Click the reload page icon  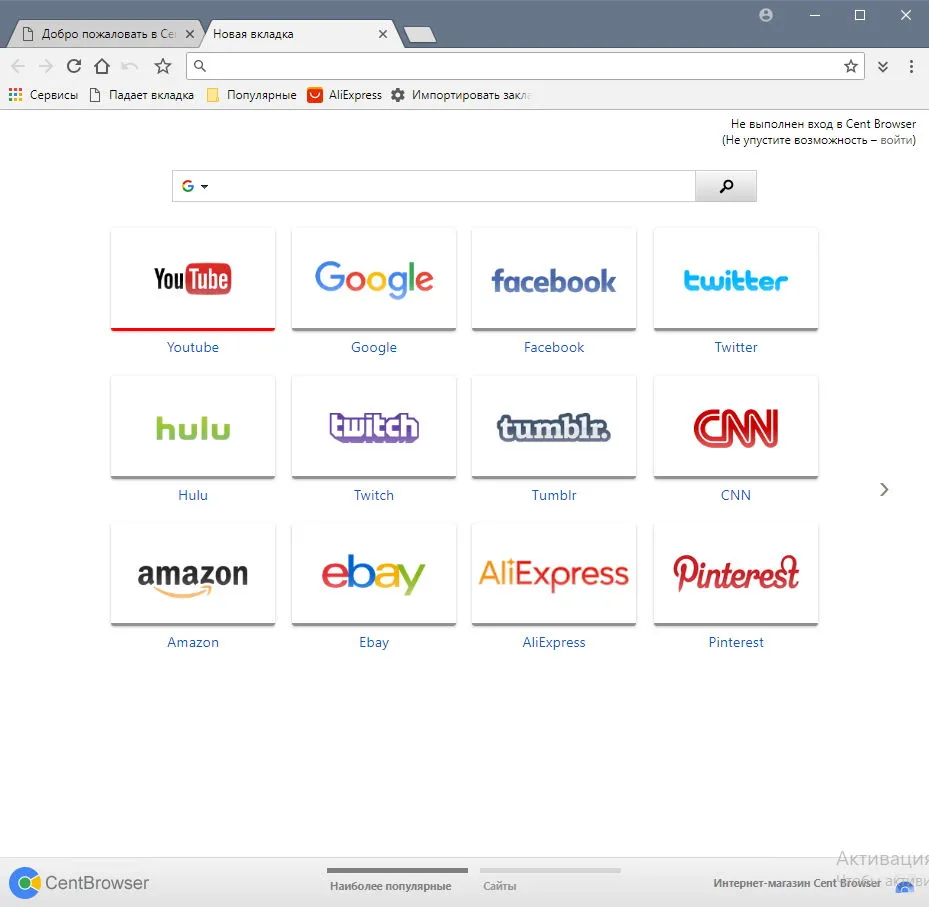(x=74, y=66)
